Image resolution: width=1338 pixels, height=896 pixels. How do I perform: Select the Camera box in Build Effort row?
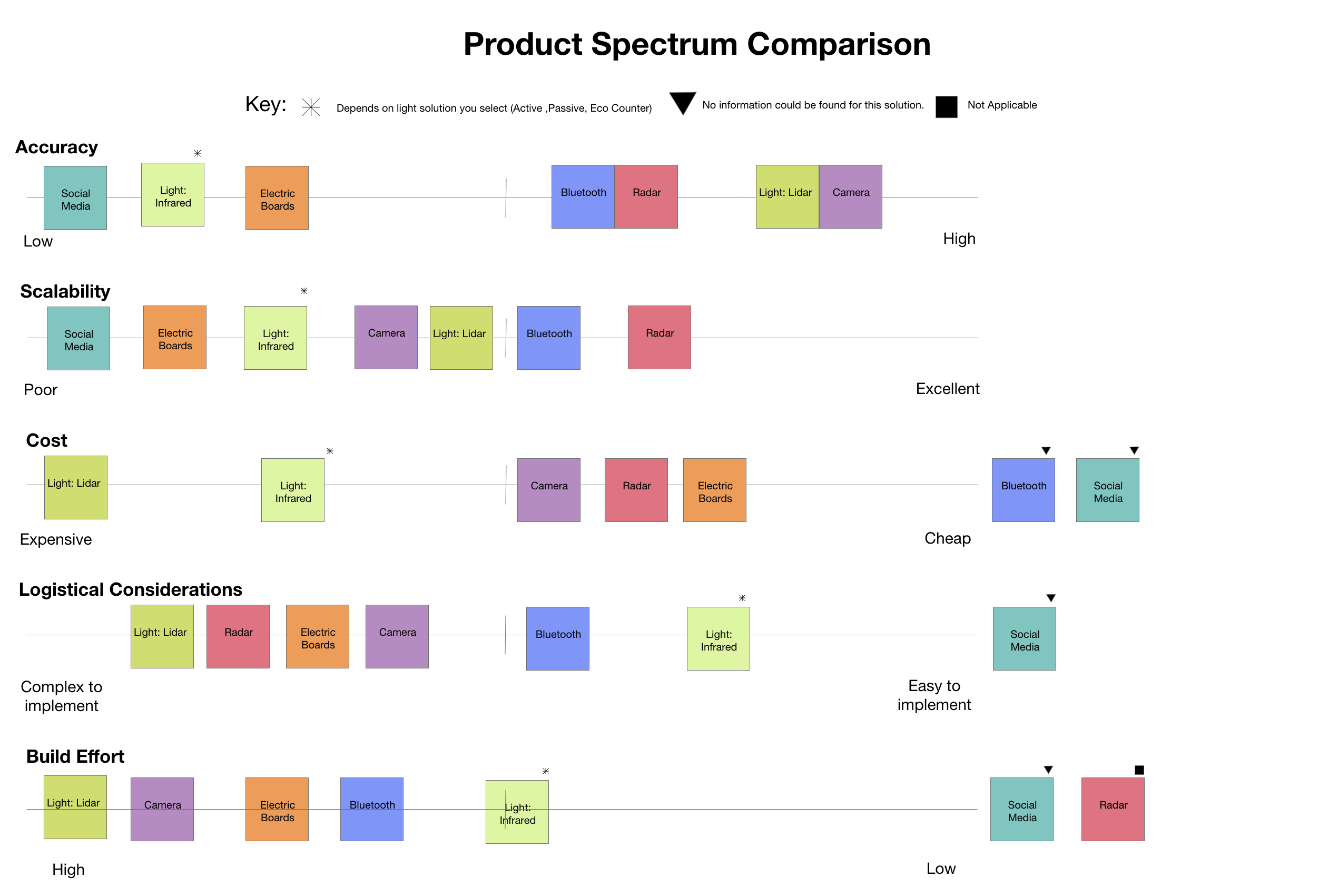[x=162, y=809]
